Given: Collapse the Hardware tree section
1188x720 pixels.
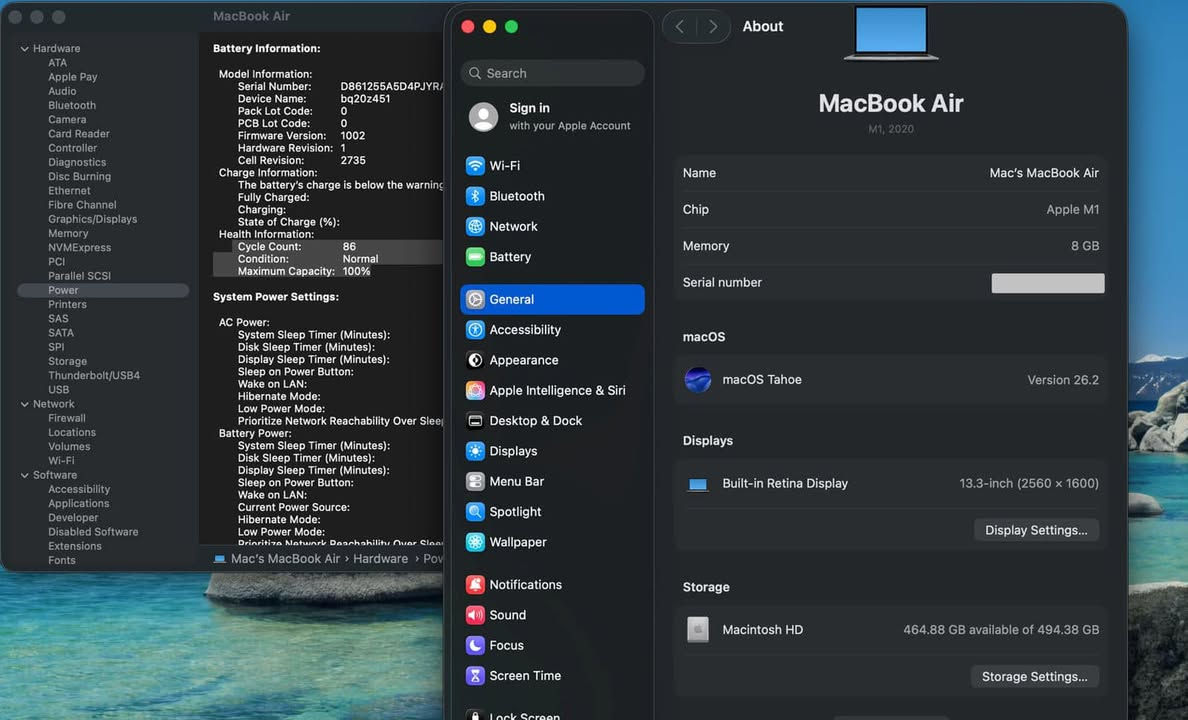Looking at the screenshot, I should coord(25,49).
